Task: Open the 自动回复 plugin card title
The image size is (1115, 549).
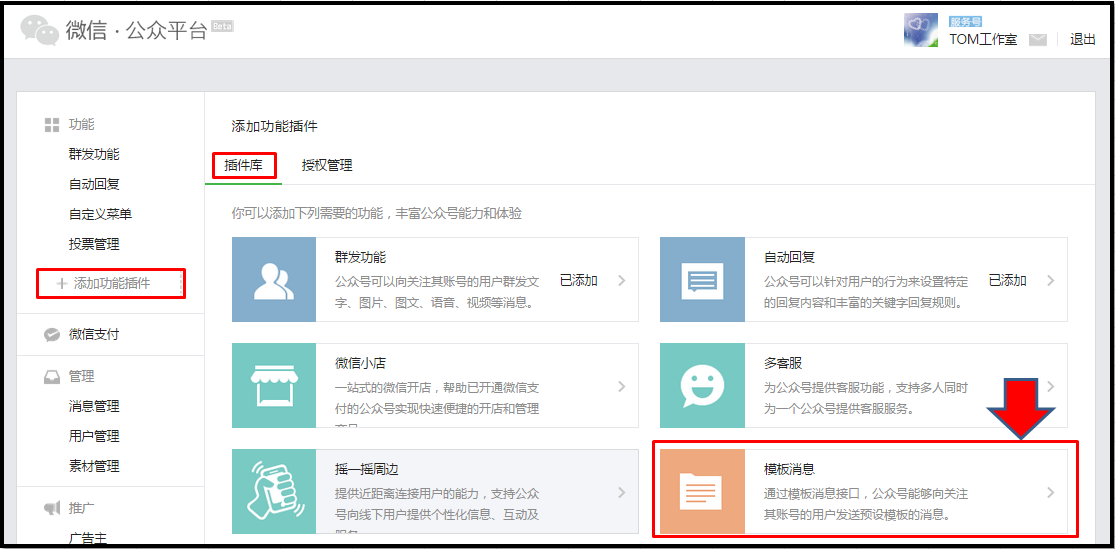Action: [x=789, y=257]
